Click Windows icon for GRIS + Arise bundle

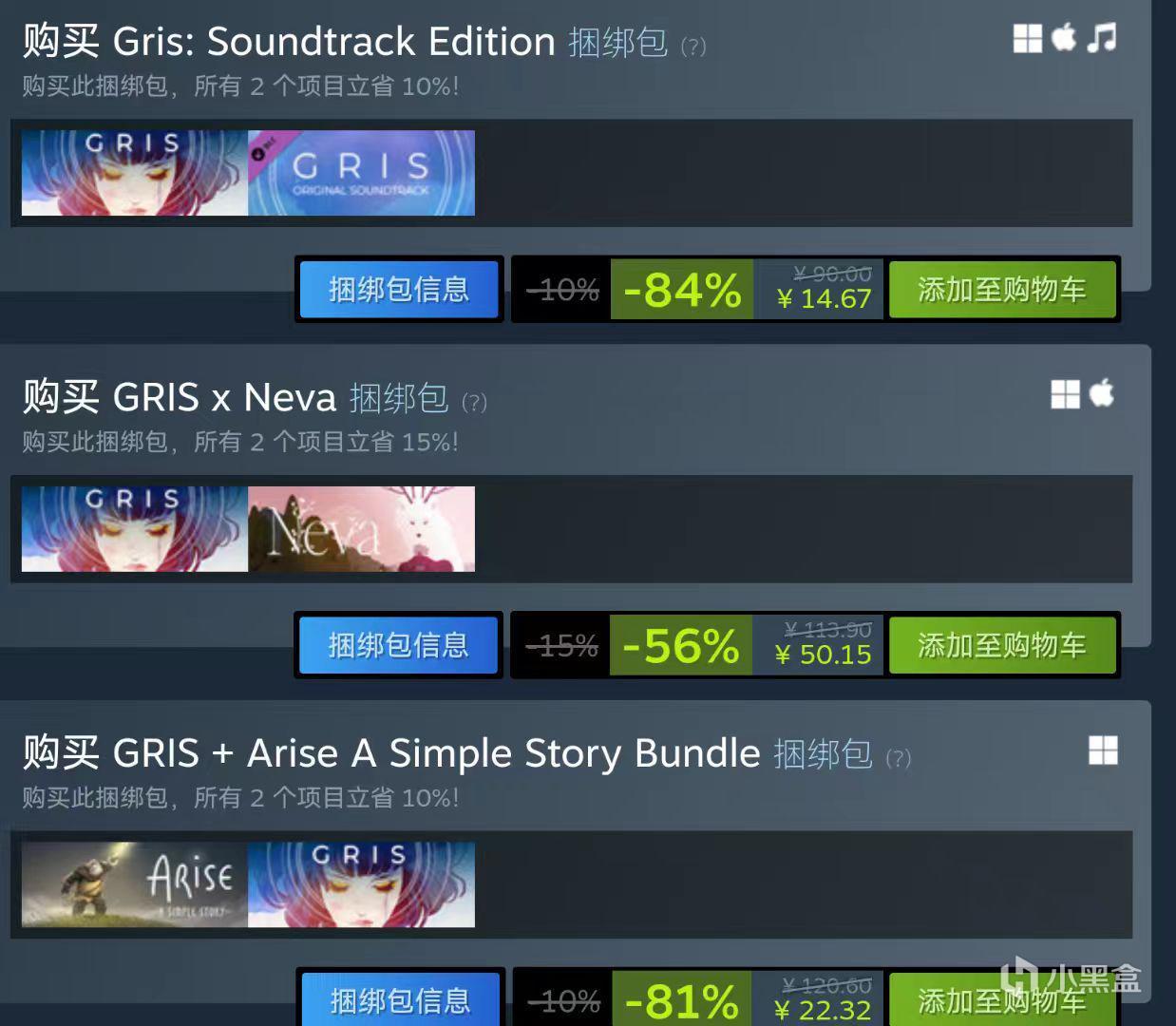1103,750
